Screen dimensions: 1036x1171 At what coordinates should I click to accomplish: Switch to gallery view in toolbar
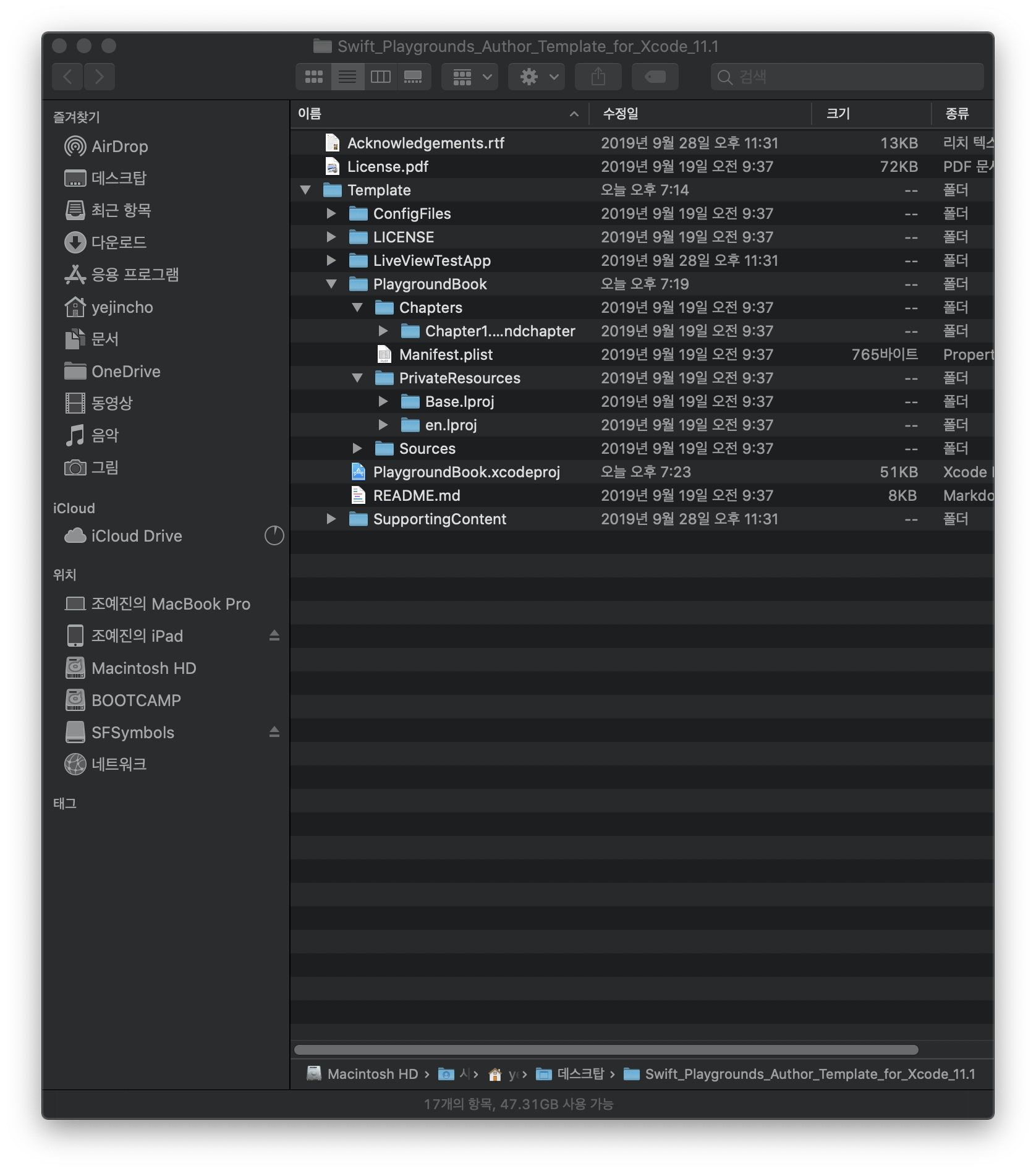pyautogui.click(x=413, y=77)
